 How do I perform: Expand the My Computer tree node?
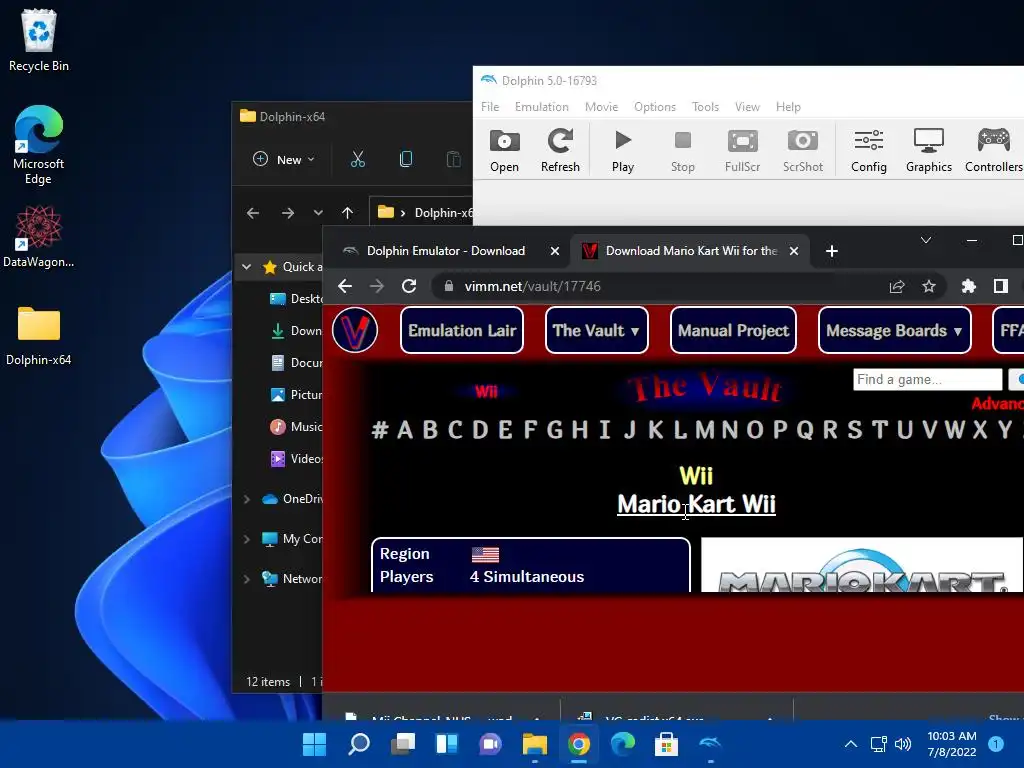pos(246,539)
